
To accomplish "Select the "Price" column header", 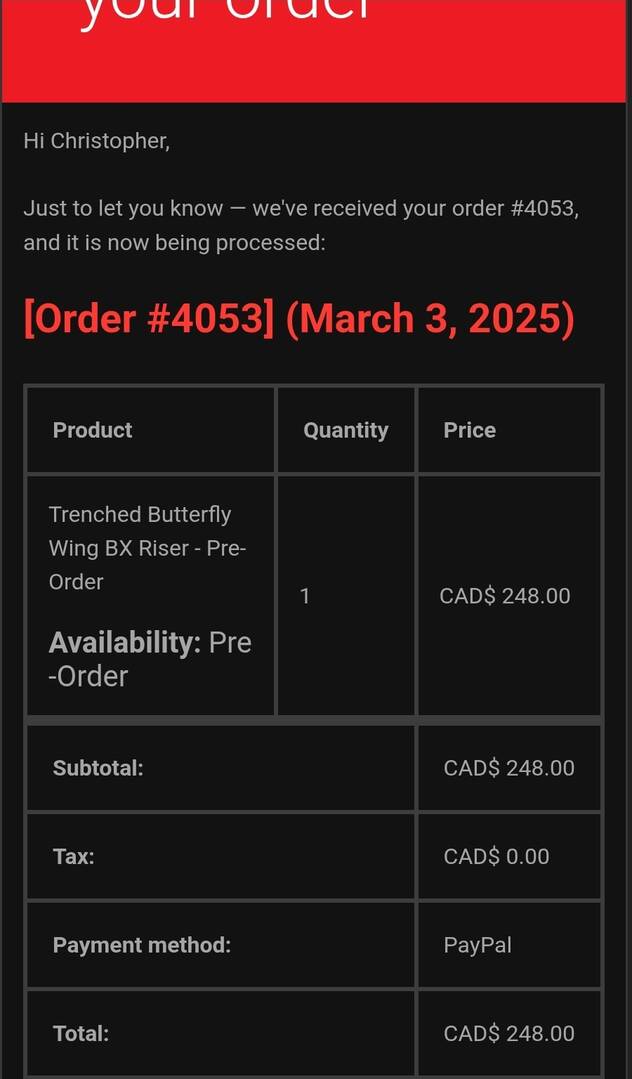I will coord(469,430).
